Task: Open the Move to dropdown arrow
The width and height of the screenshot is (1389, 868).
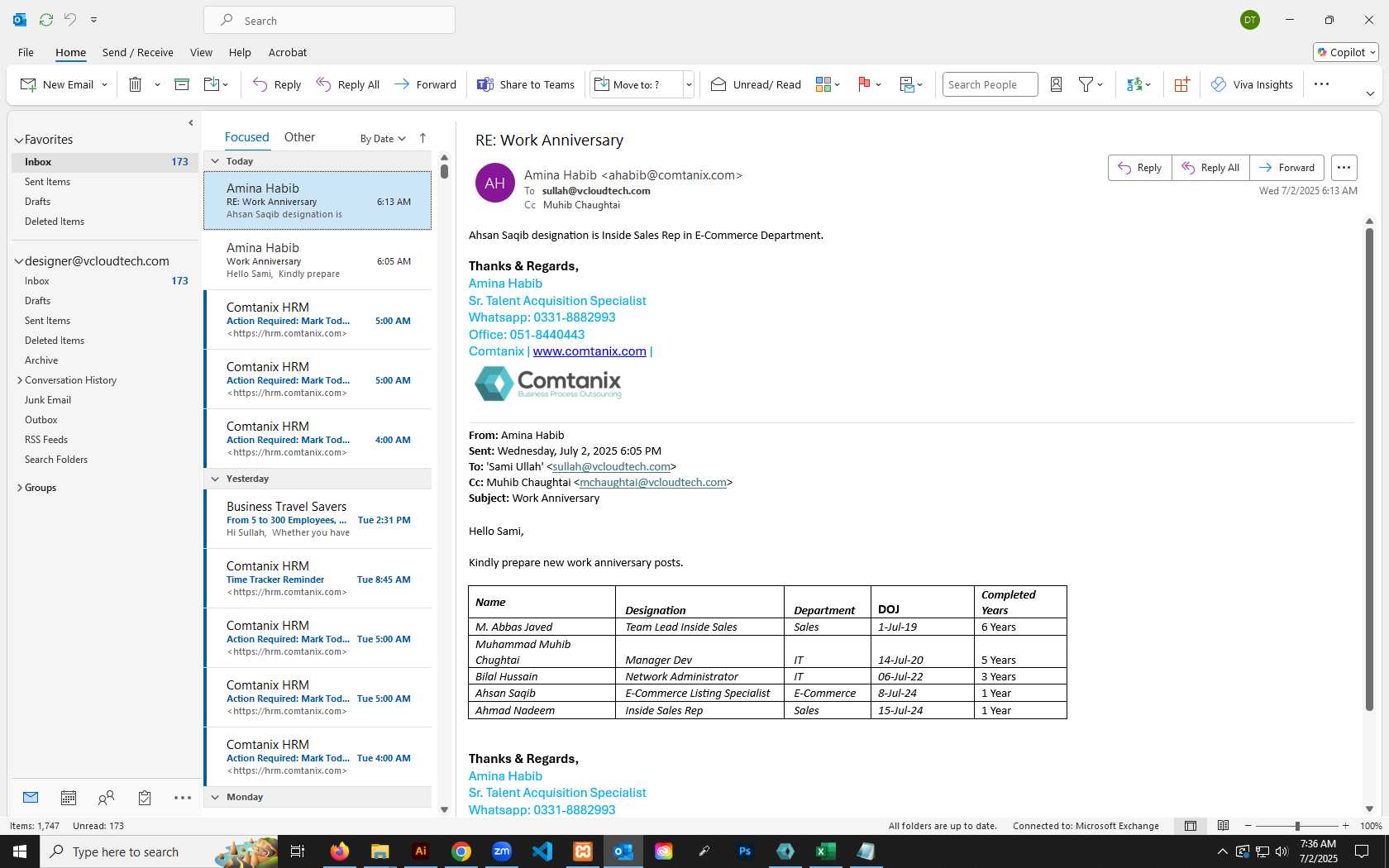Action: [689, 84]
